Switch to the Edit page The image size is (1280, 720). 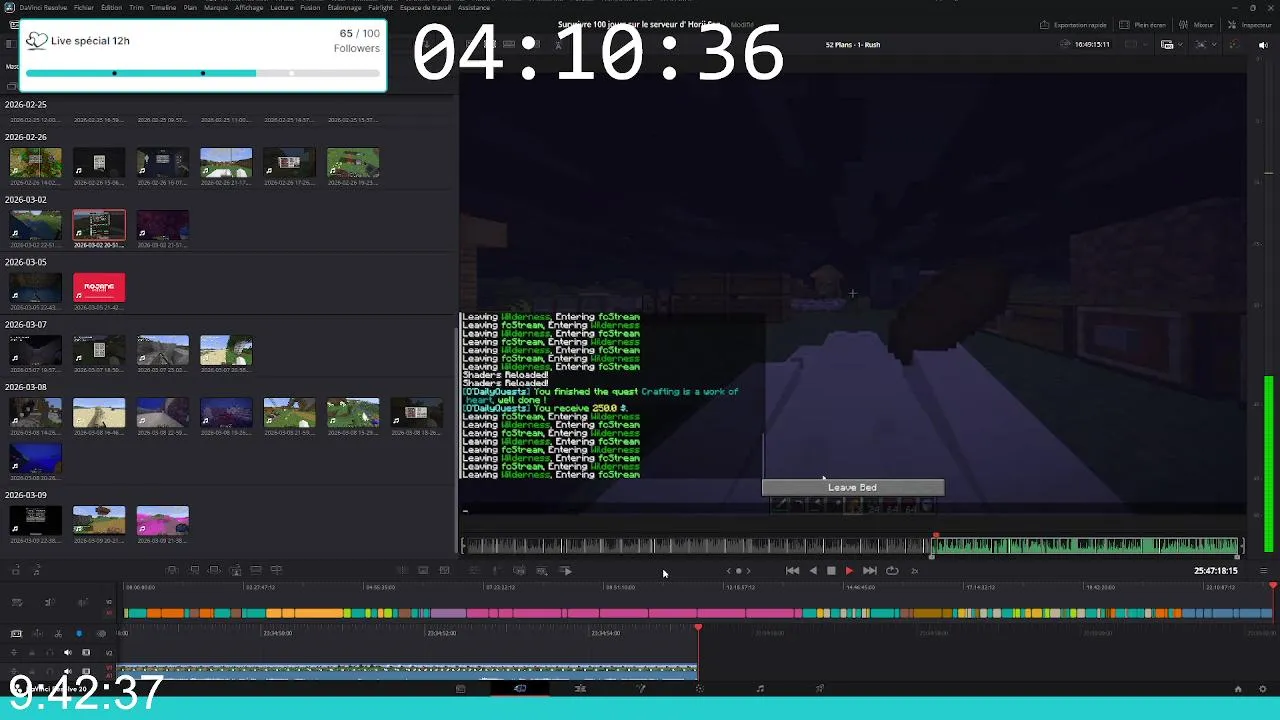click(580, 689)
